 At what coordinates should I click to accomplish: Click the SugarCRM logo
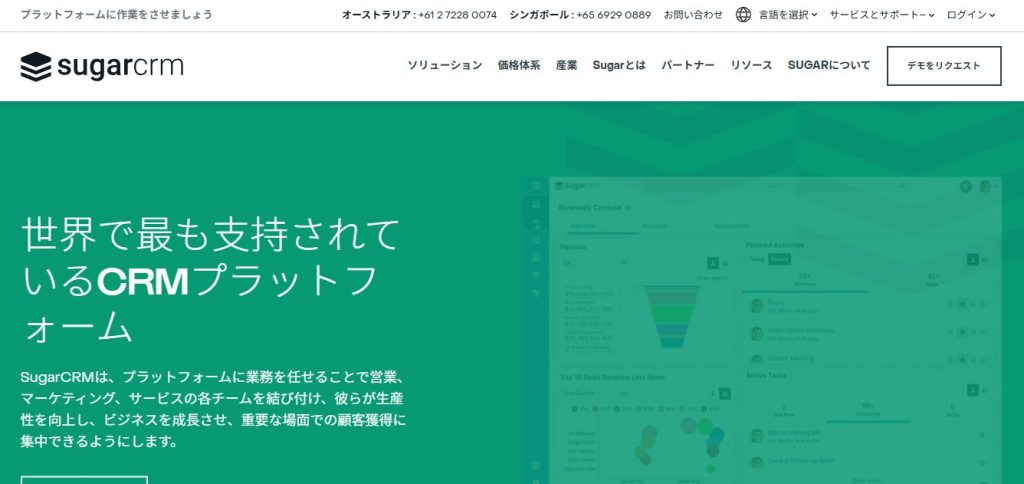tap(102, 66)
